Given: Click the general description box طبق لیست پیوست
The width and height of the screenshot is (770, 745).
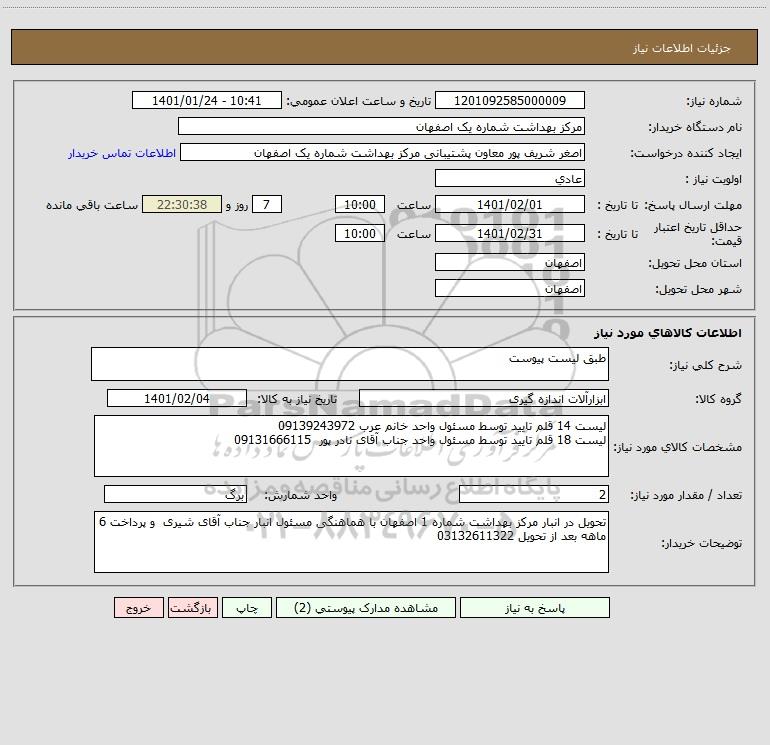Looking at the screenshot, I should 350,364.
